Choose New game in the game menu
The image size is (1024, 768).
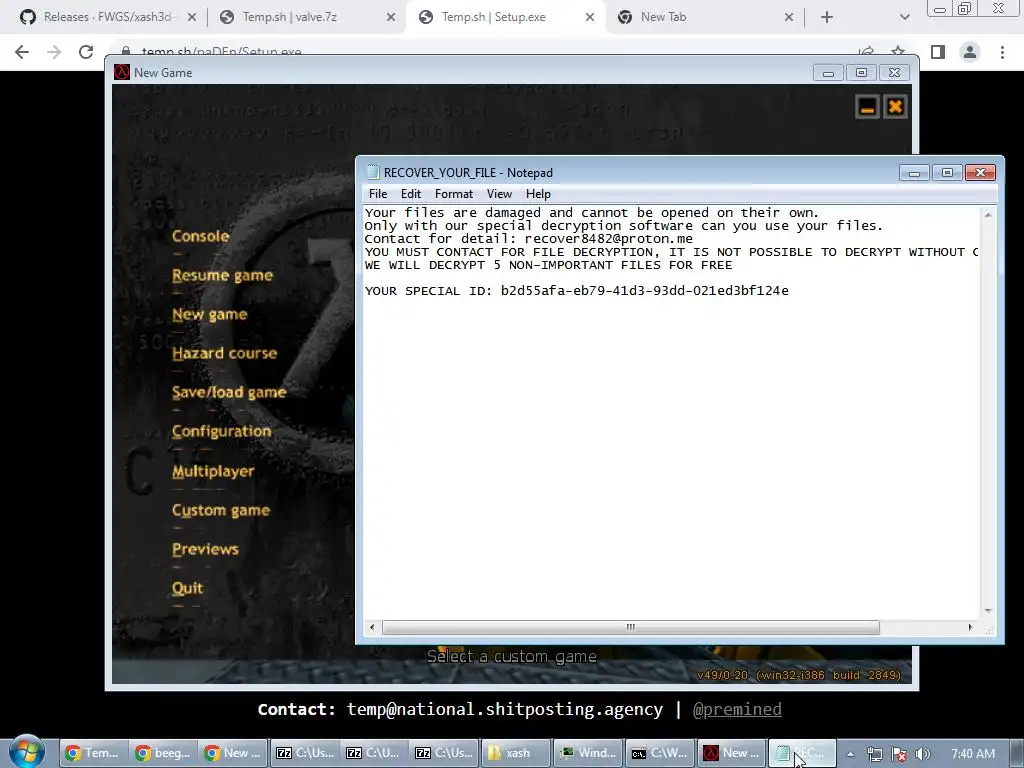pos(210,315)
